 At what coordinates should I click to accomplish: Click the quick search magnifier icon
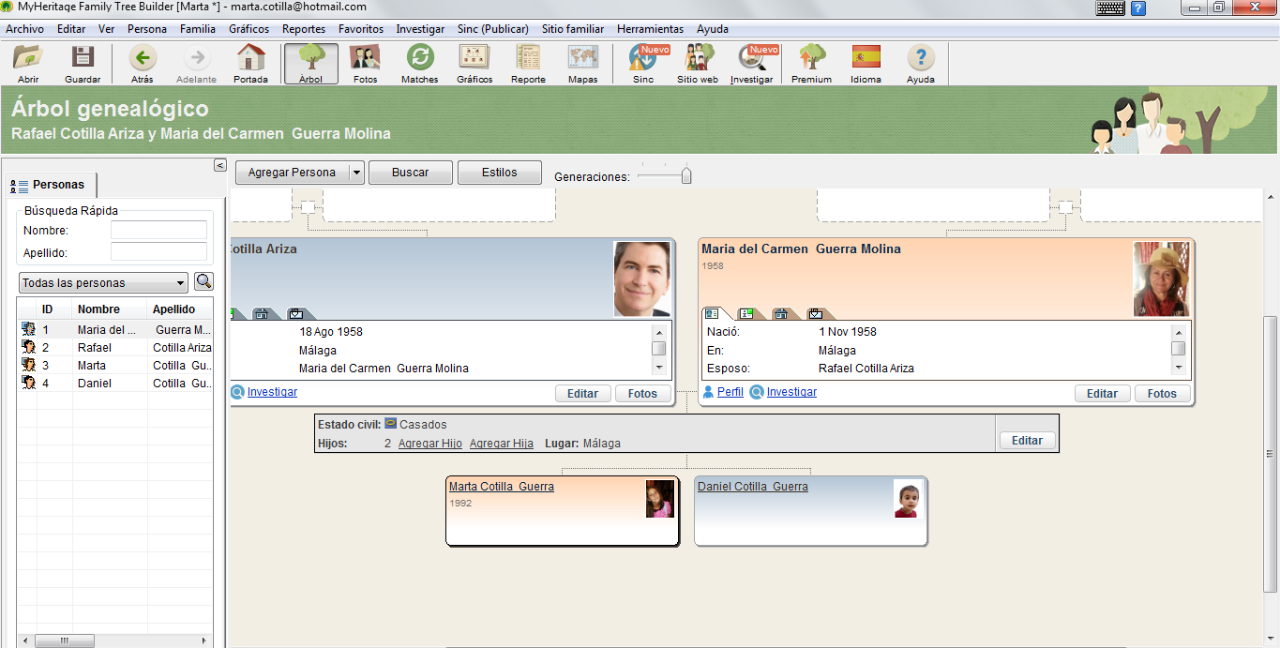pos(203,282)
